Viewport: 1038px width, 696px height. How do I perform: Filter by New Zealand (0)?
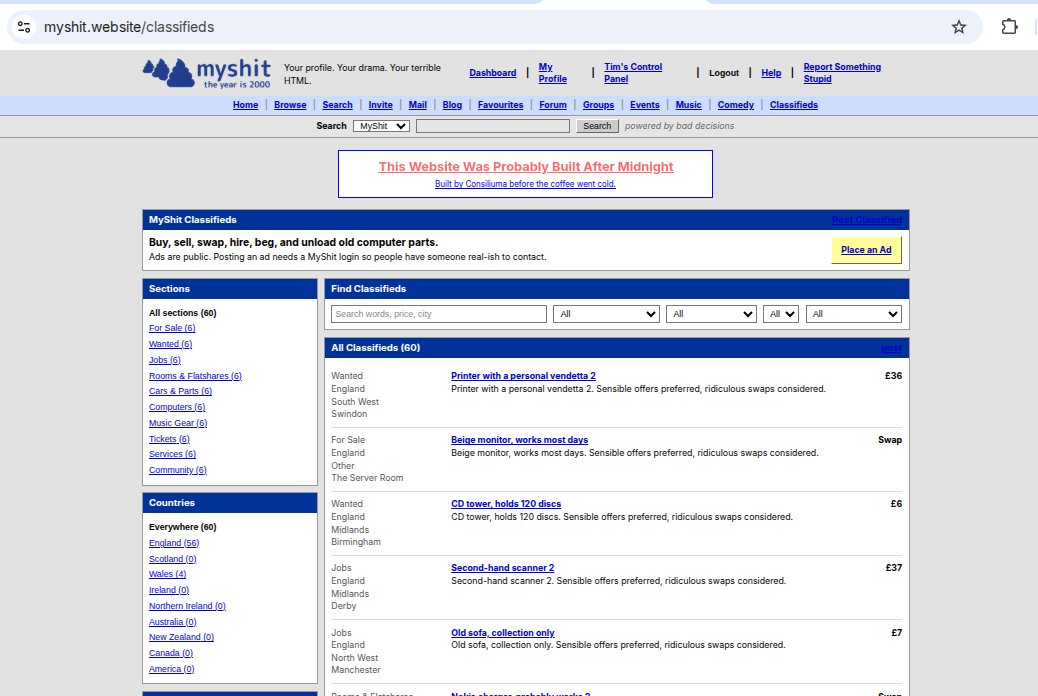pyautogui.click(x=181, y=637)
